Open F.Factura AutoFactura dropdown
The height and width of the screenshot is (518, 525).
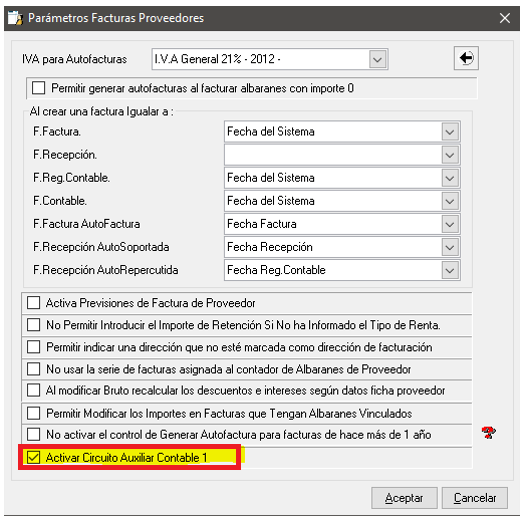pyautogui.click(x=450, y=224)
